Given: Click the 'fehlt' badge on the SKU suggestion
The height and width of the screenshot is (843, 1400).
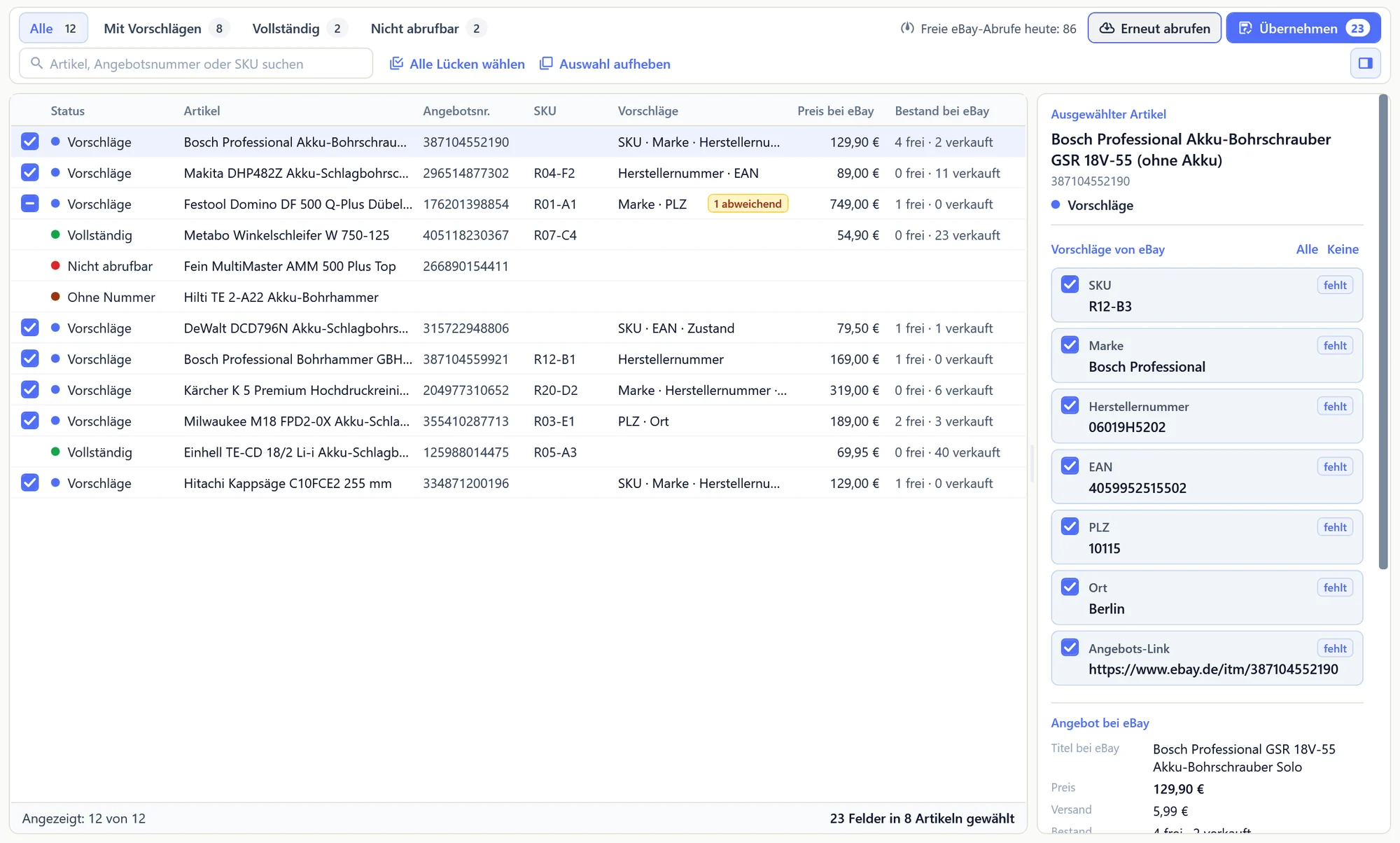Looking at the screenshot, I should (1334, 285).
